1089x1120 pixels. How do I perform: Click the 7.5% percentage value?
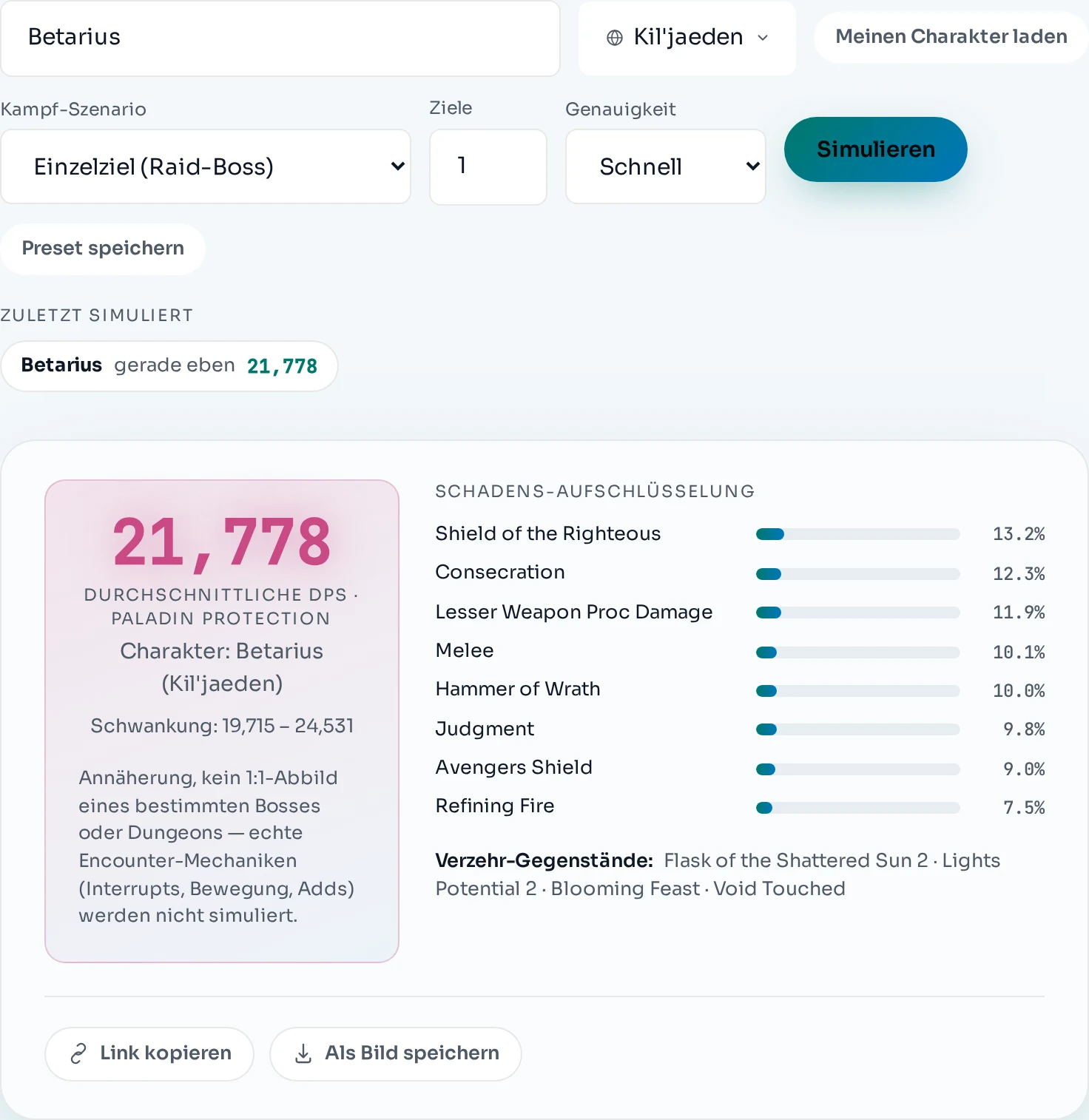[1024, 808]
